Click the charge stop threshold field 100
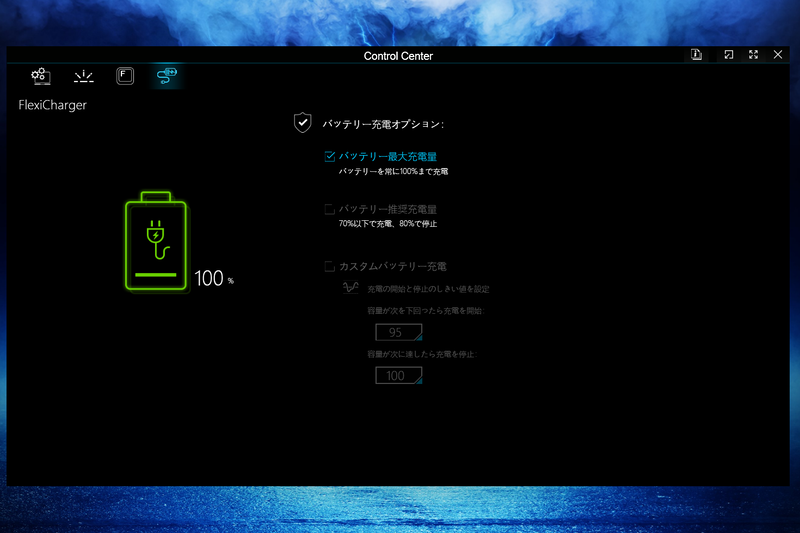800x533 pixels. click(398, 376)
